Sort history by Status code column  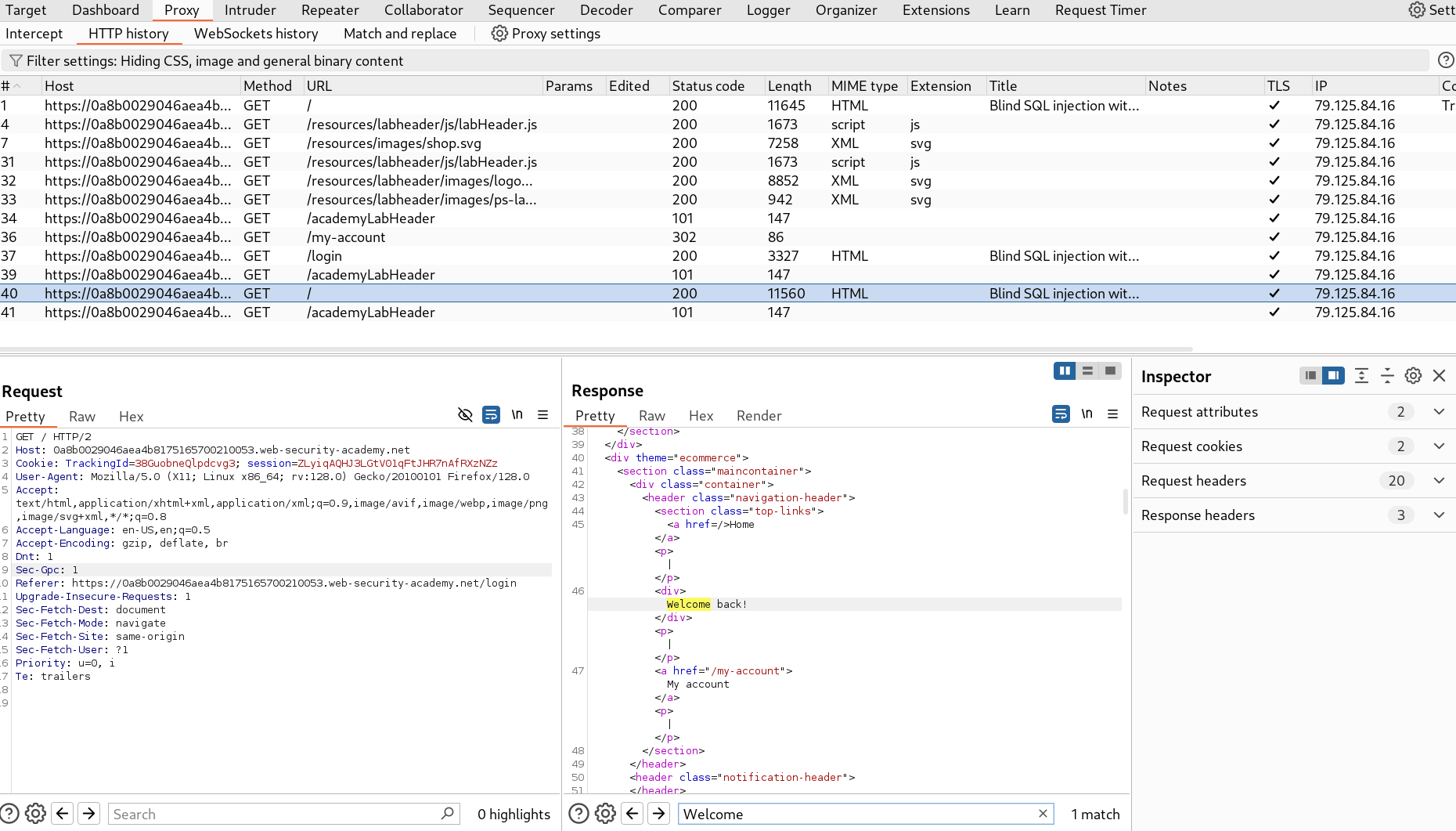click(x=717, y=86)
